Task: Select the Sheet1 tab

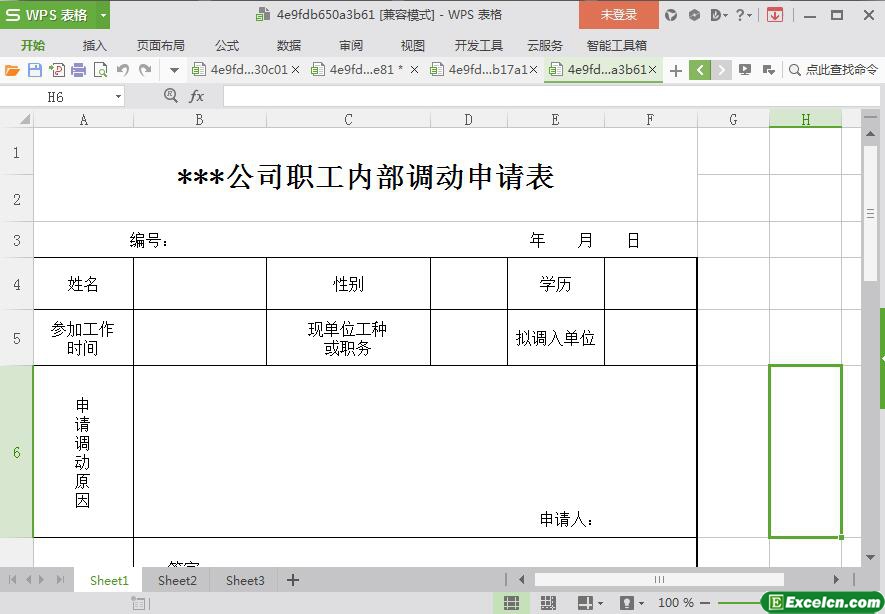Action: 109,580
